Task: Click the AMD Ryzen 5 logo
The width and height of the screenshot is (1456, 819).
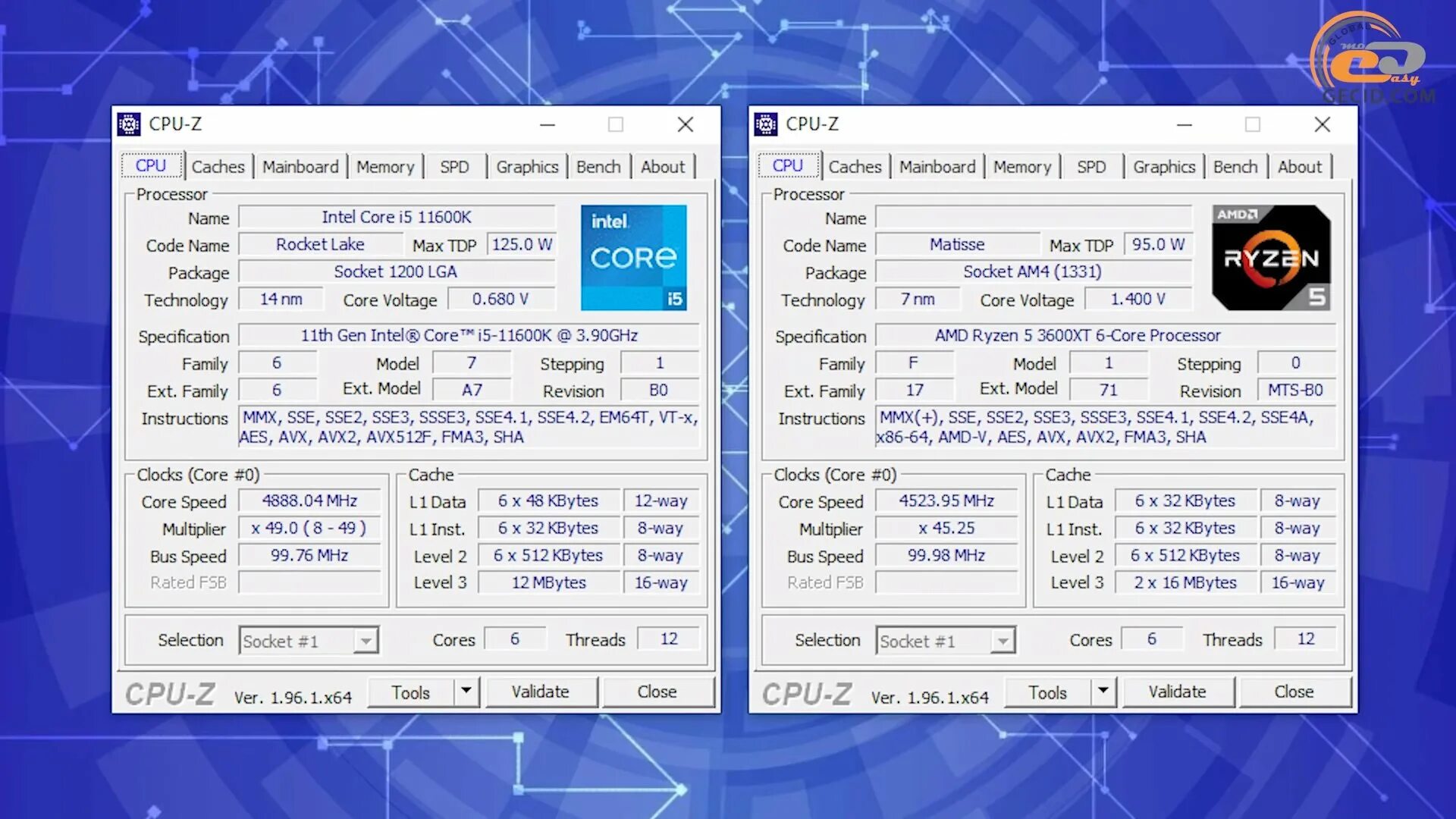Action: pos(1271,258)
